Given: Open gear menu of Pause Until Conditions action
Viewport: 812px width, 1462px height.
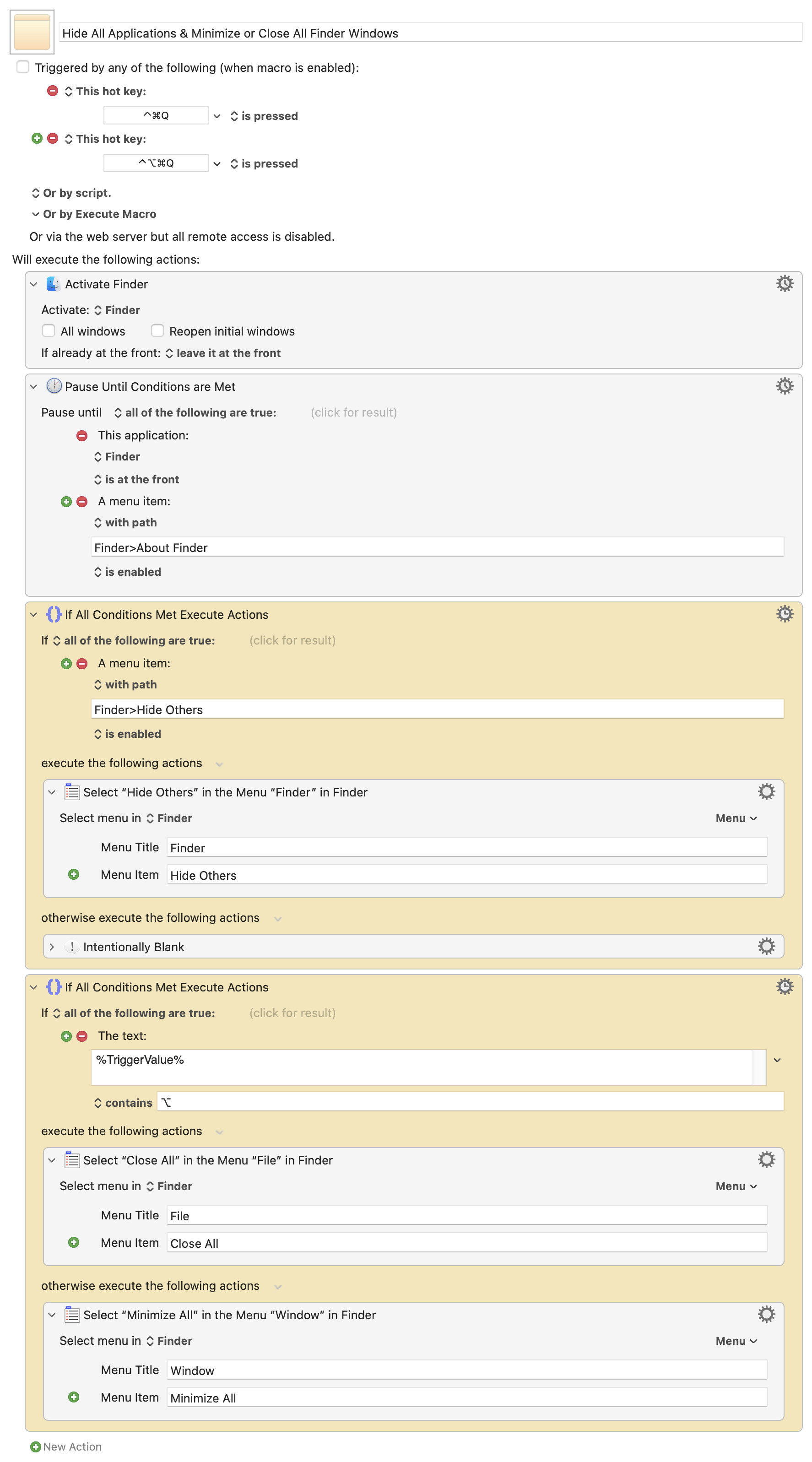Looking at the screenshot, I should [x=784, y=386].
